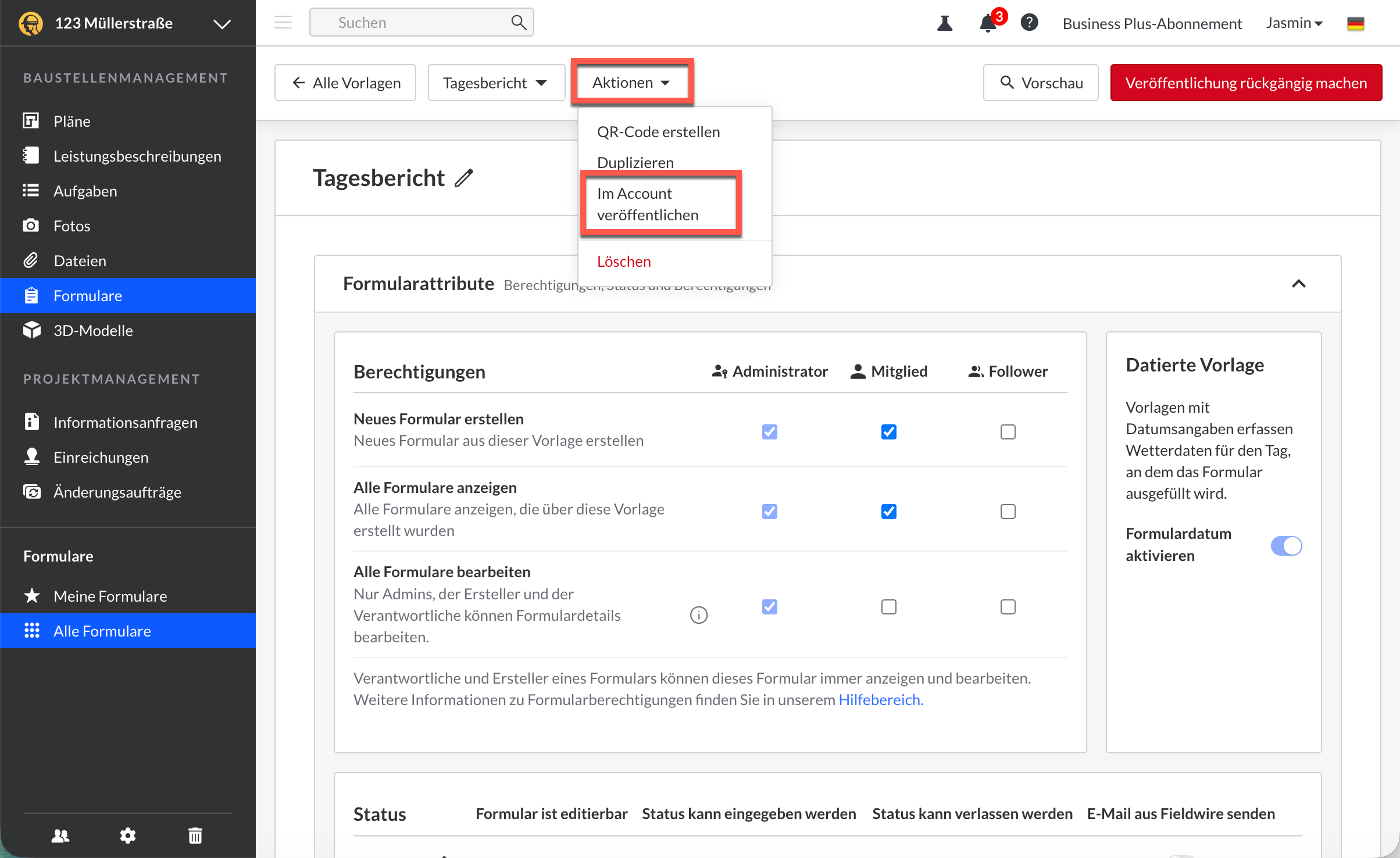Choose QR-Code erstellen from Aktionen menu
Viewport: 1400px width, 858px height.
[x=658, y=132]
